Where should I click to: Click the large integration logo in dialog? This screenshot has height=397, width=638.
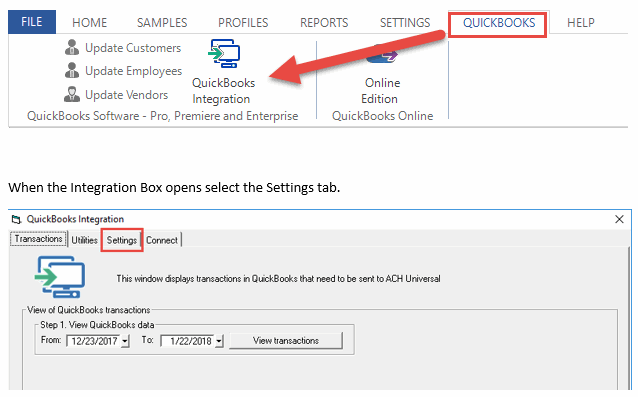pos(60,277)
